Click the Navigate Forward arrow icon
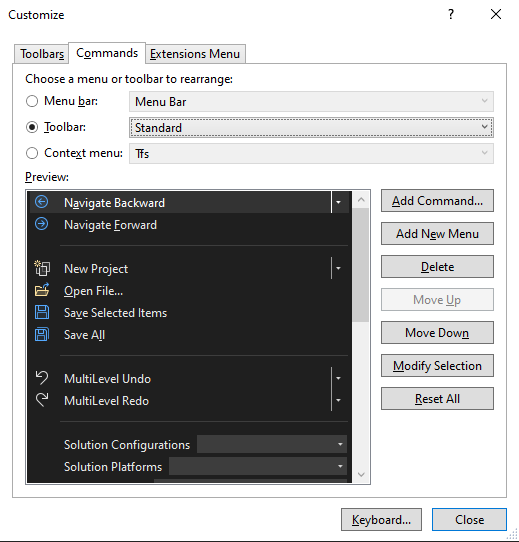Image resolution: width=519 pixels, height=542 pixels. pyautogui.click(x=41, y=224)
